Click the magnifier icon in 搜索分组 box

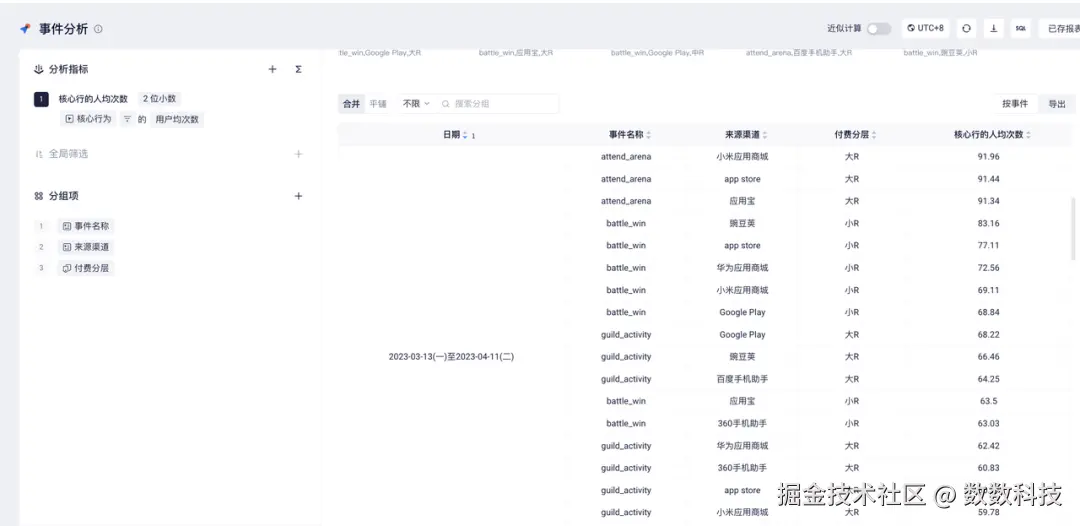[x=446, y=104]
